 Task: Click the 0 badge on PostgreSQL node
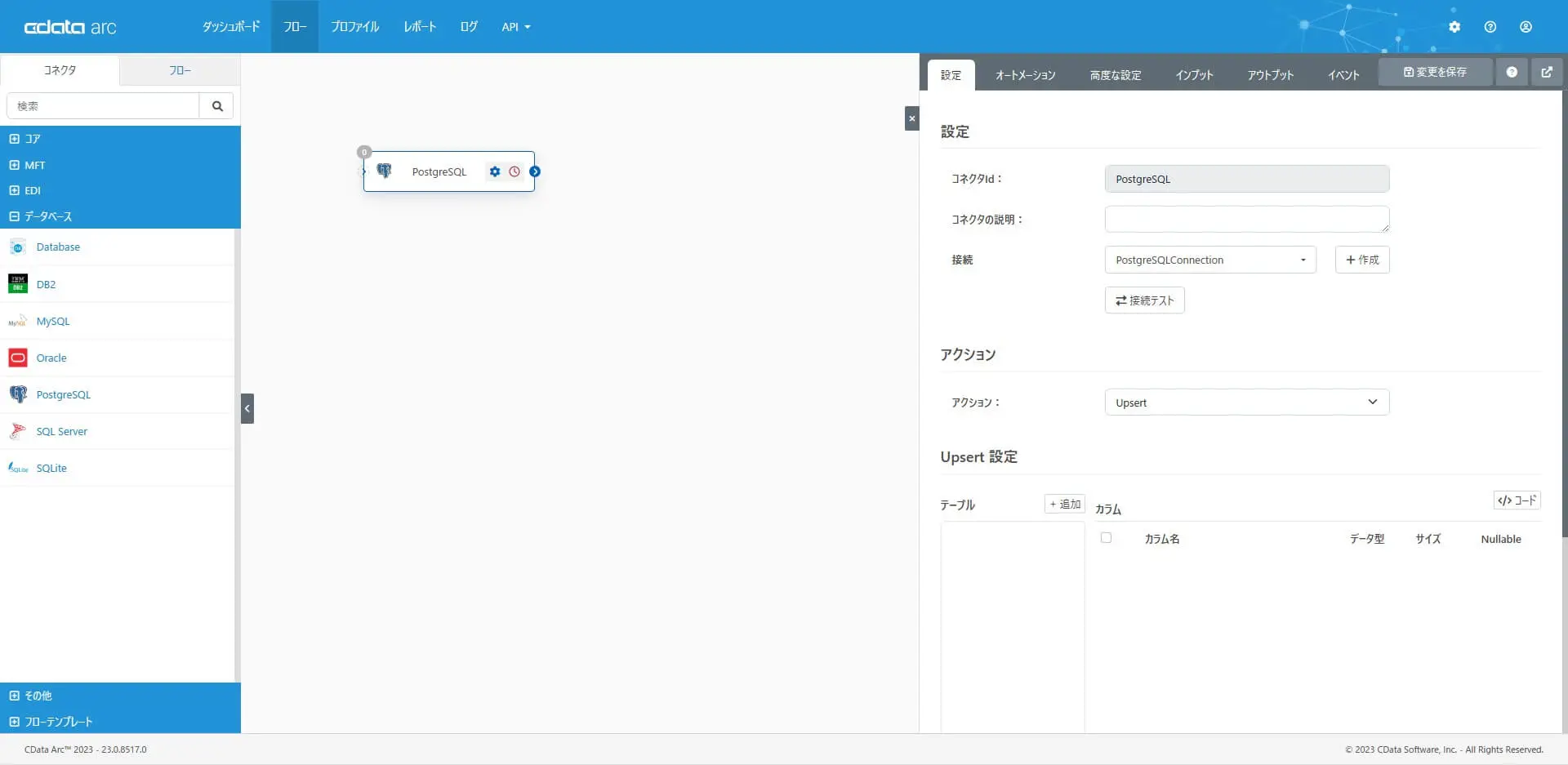[364, 152]
